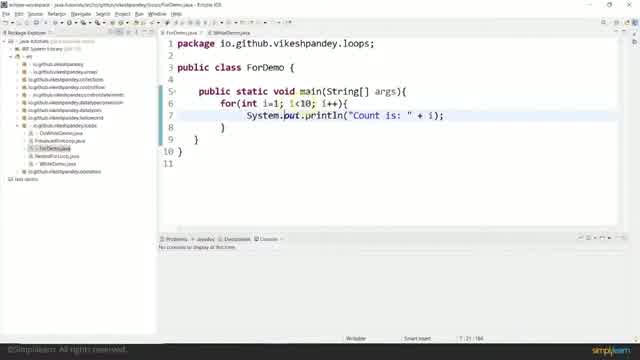
Task: Click the Smart Insert status bar entry
Action: (417, 339)
